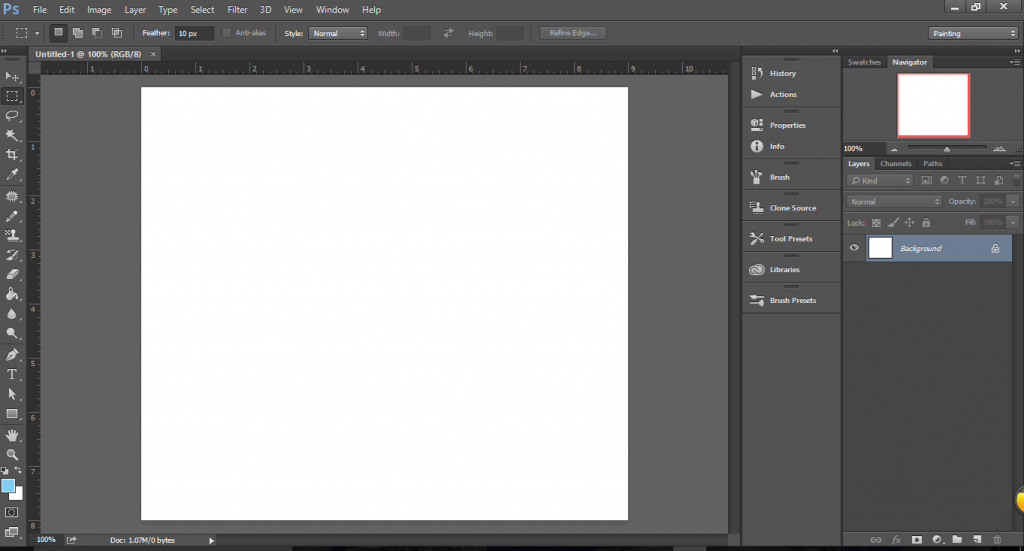Viewport: 1024px width, 551px height.
Task: Select the Paint Bucket tool
Action: tap(12, 294)
